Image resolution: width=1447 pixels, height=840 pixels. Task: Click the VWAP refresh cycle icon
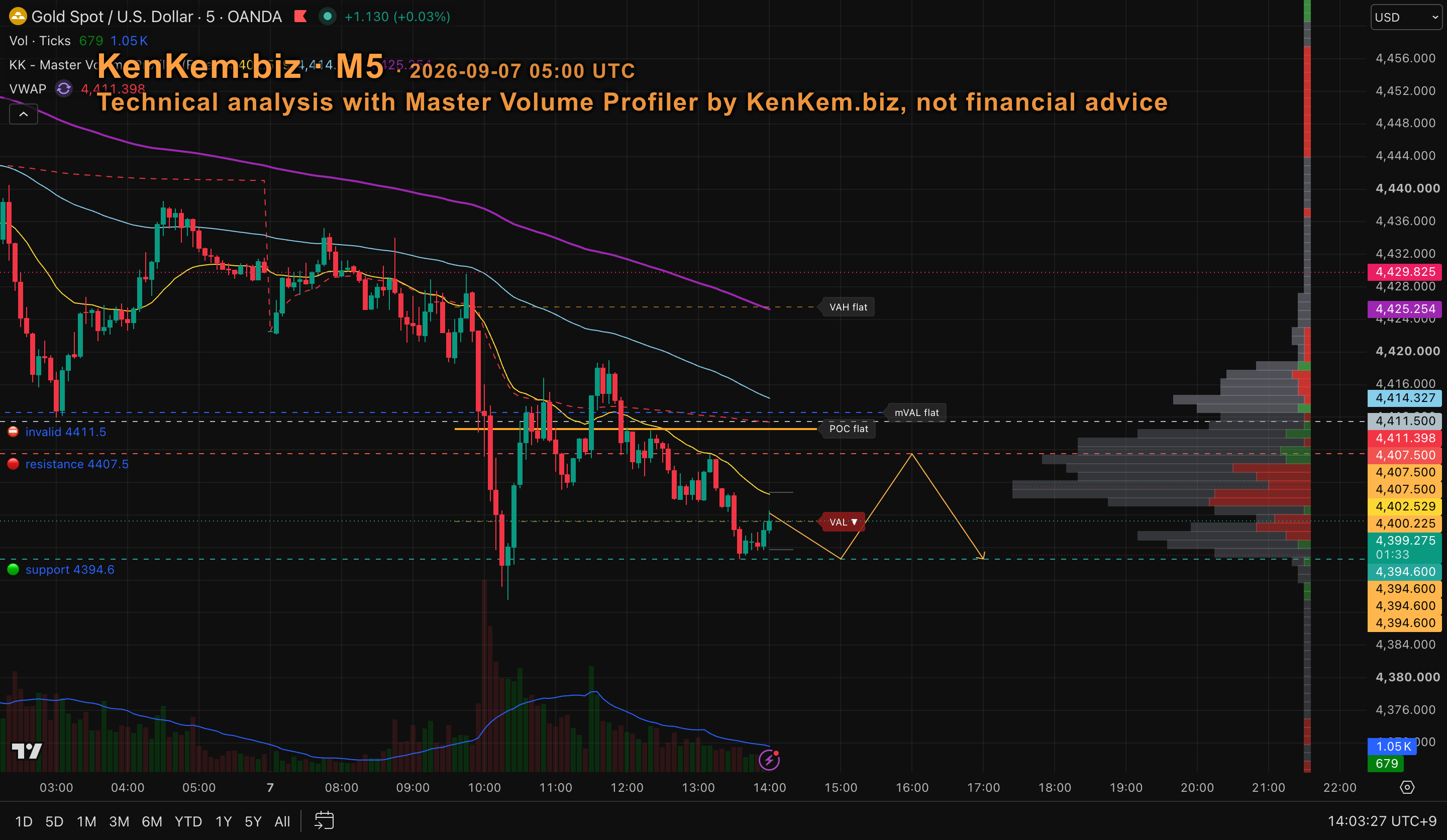point(64,89)
